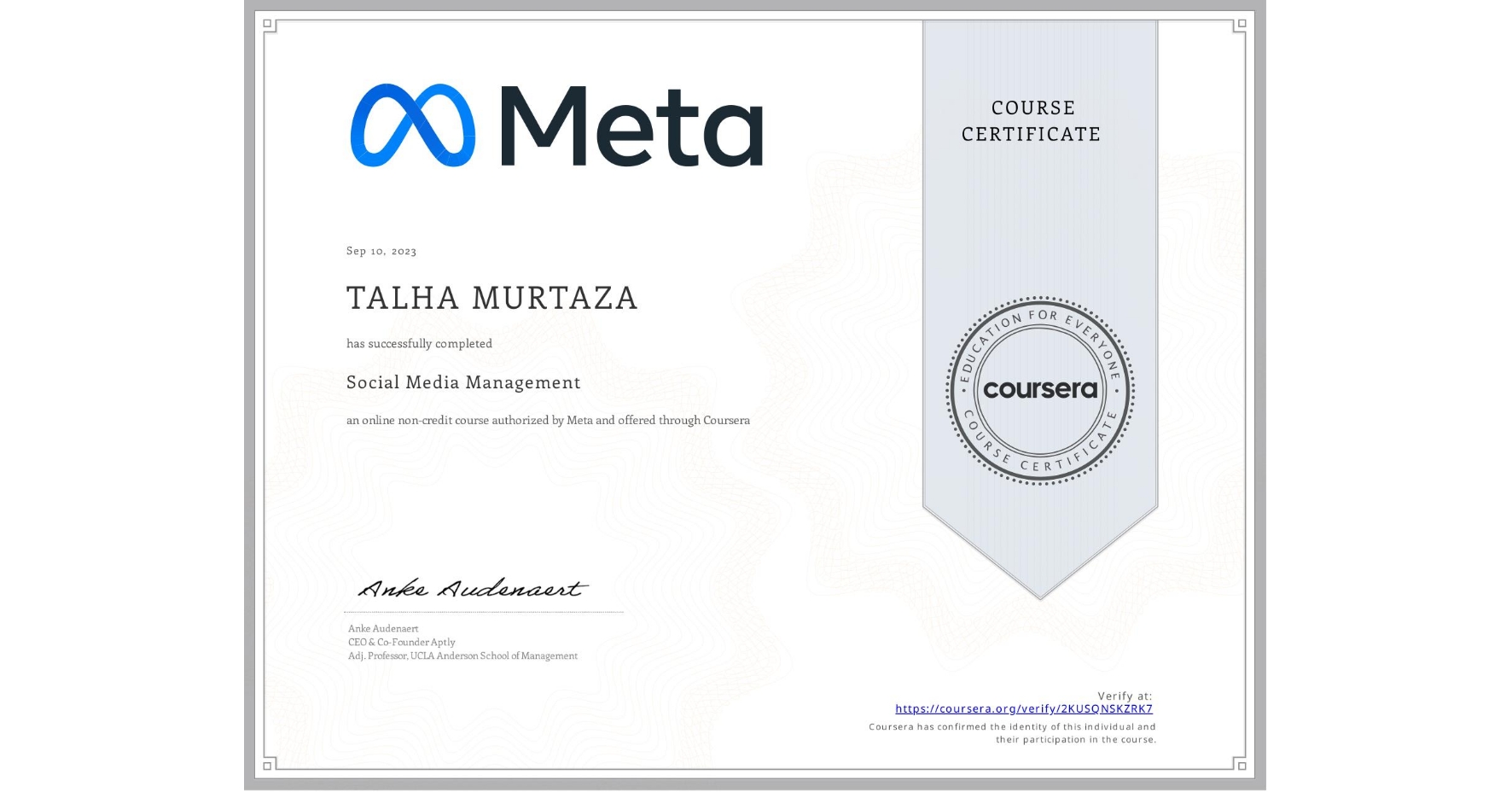Open the certificate verification link
Viewport: 1512px width, 792px height.
1023,709
